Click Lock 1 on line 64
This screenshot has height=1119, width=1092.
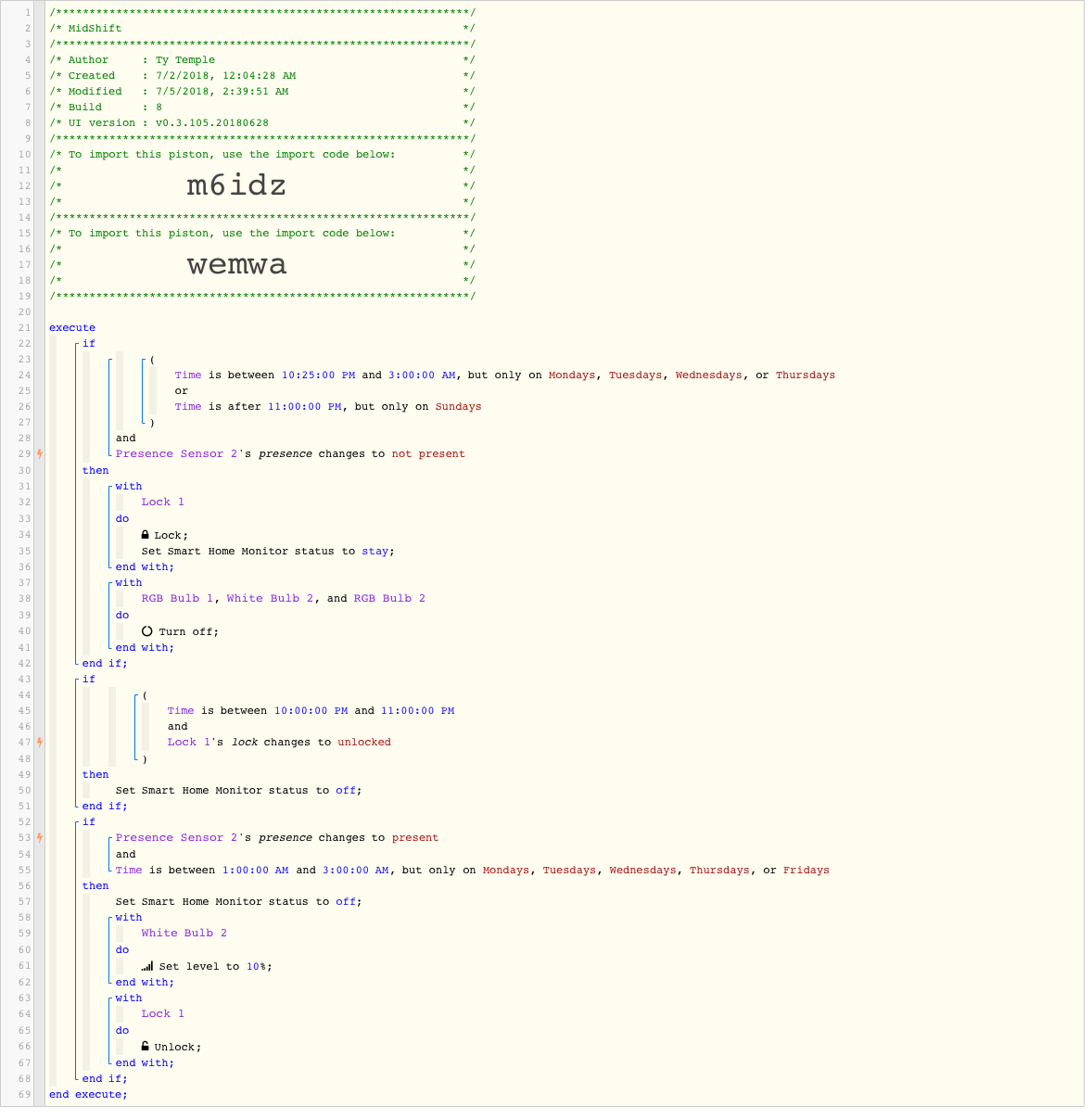point(162,1014)
